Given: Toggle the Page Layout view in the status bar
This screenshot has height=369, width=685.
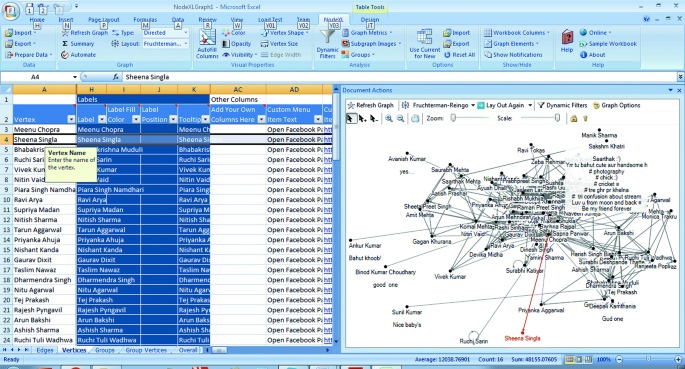Looking at the screenshot, I should (579, 359).
